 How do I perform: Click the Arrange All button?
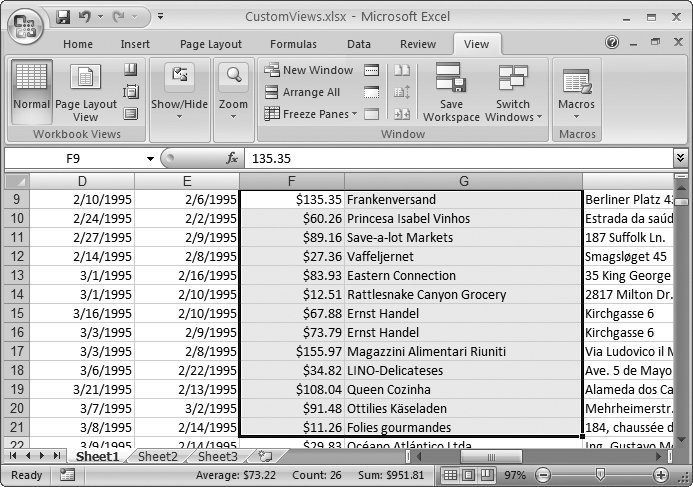pyautogui.click(x=303, y=92)
